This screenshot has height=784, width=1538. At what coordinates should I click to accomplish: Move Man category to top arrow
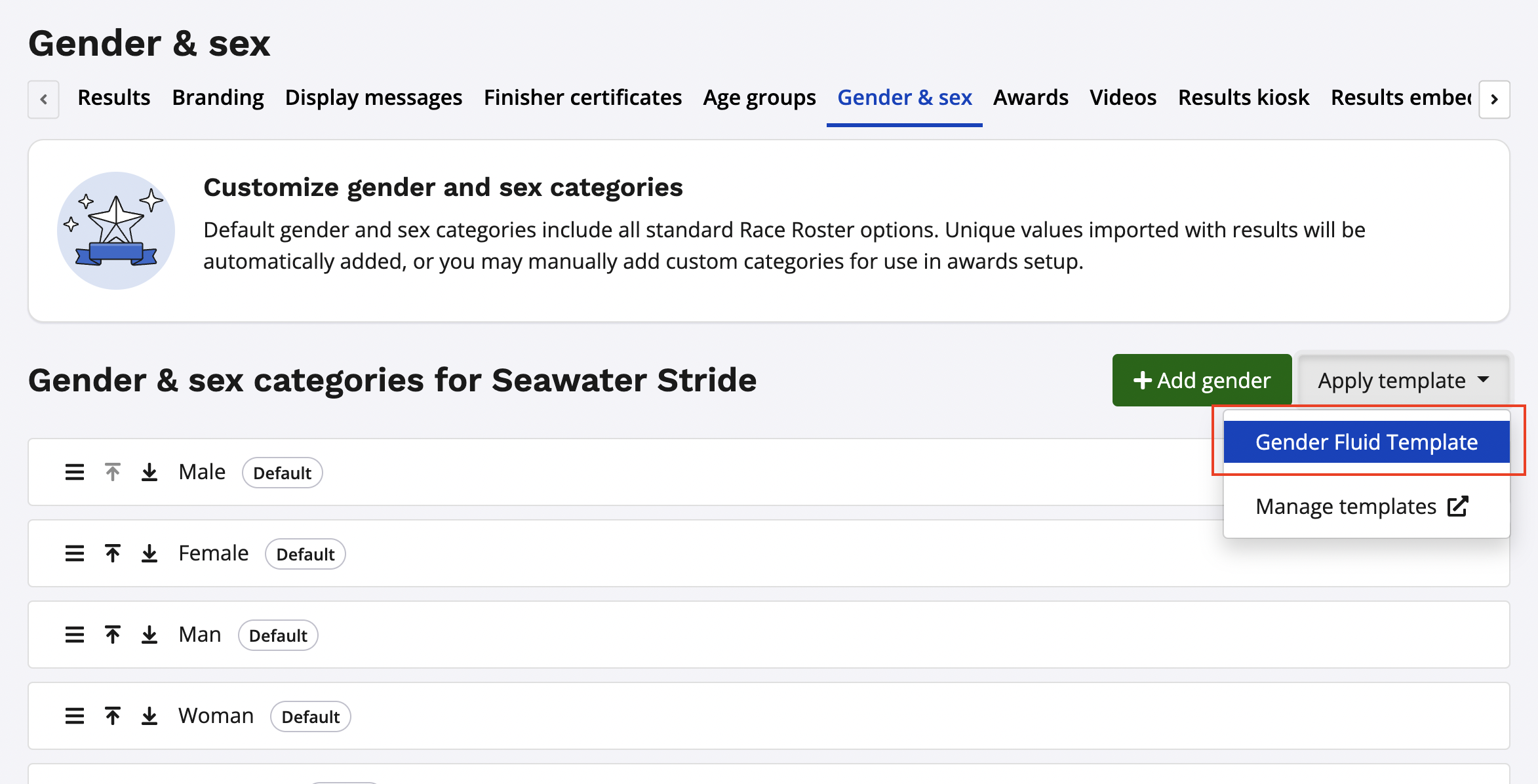[113, 635]
